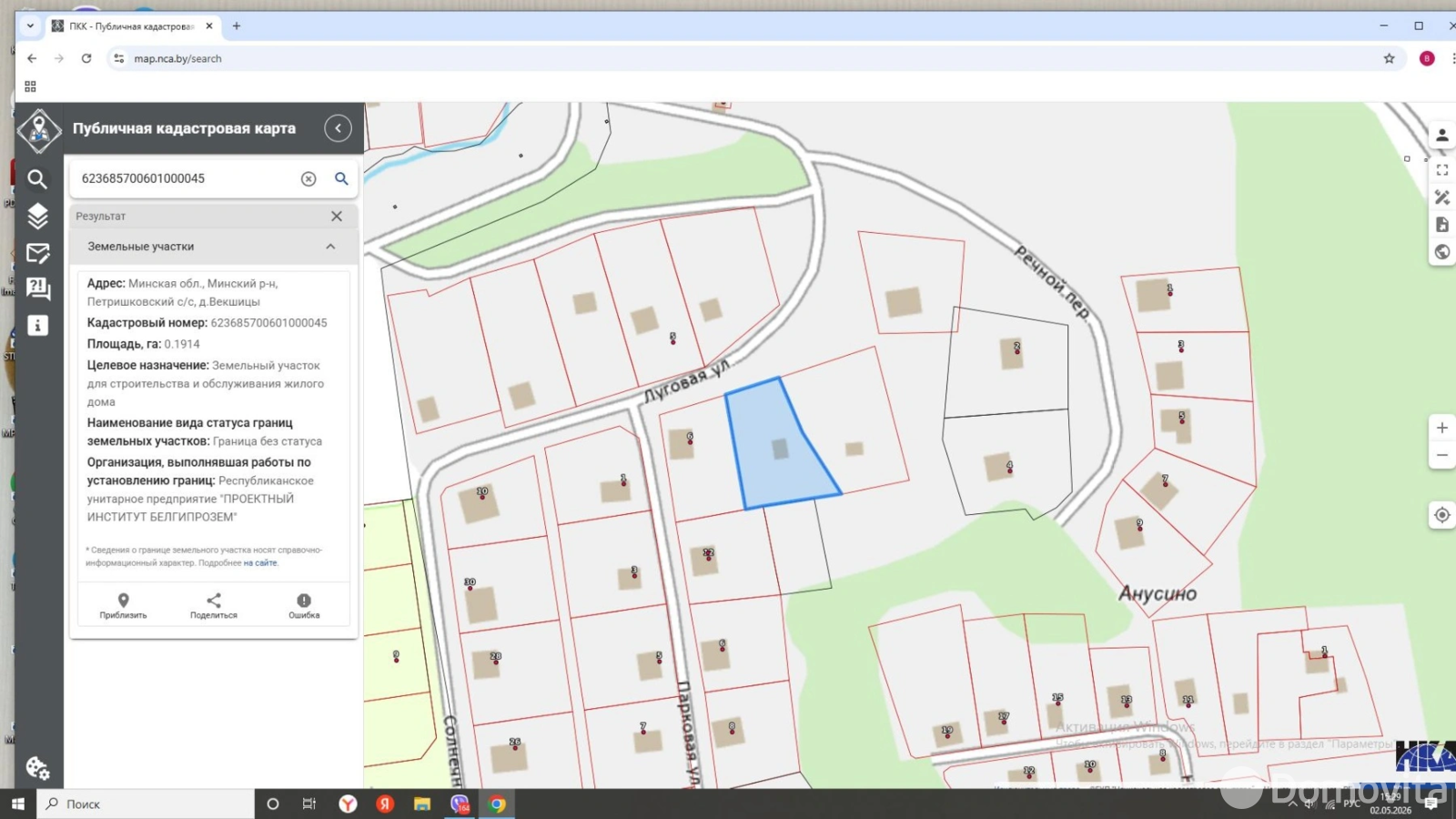Open Viber from the taskbar

point(460,804)
